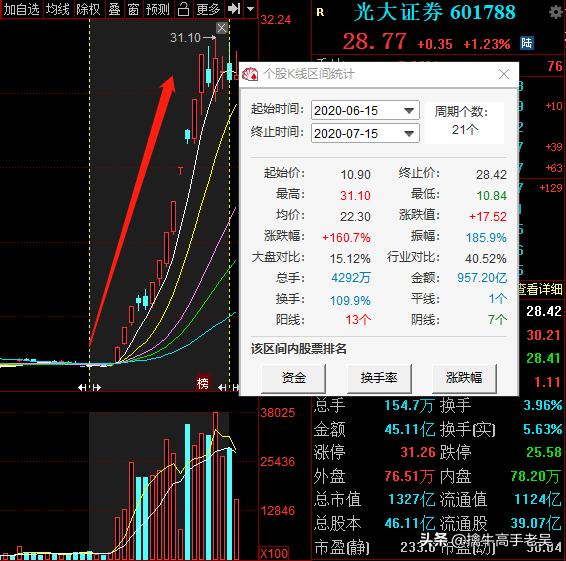
Task: Close the 个股K线区间统计 dialog
Action: 504,74
